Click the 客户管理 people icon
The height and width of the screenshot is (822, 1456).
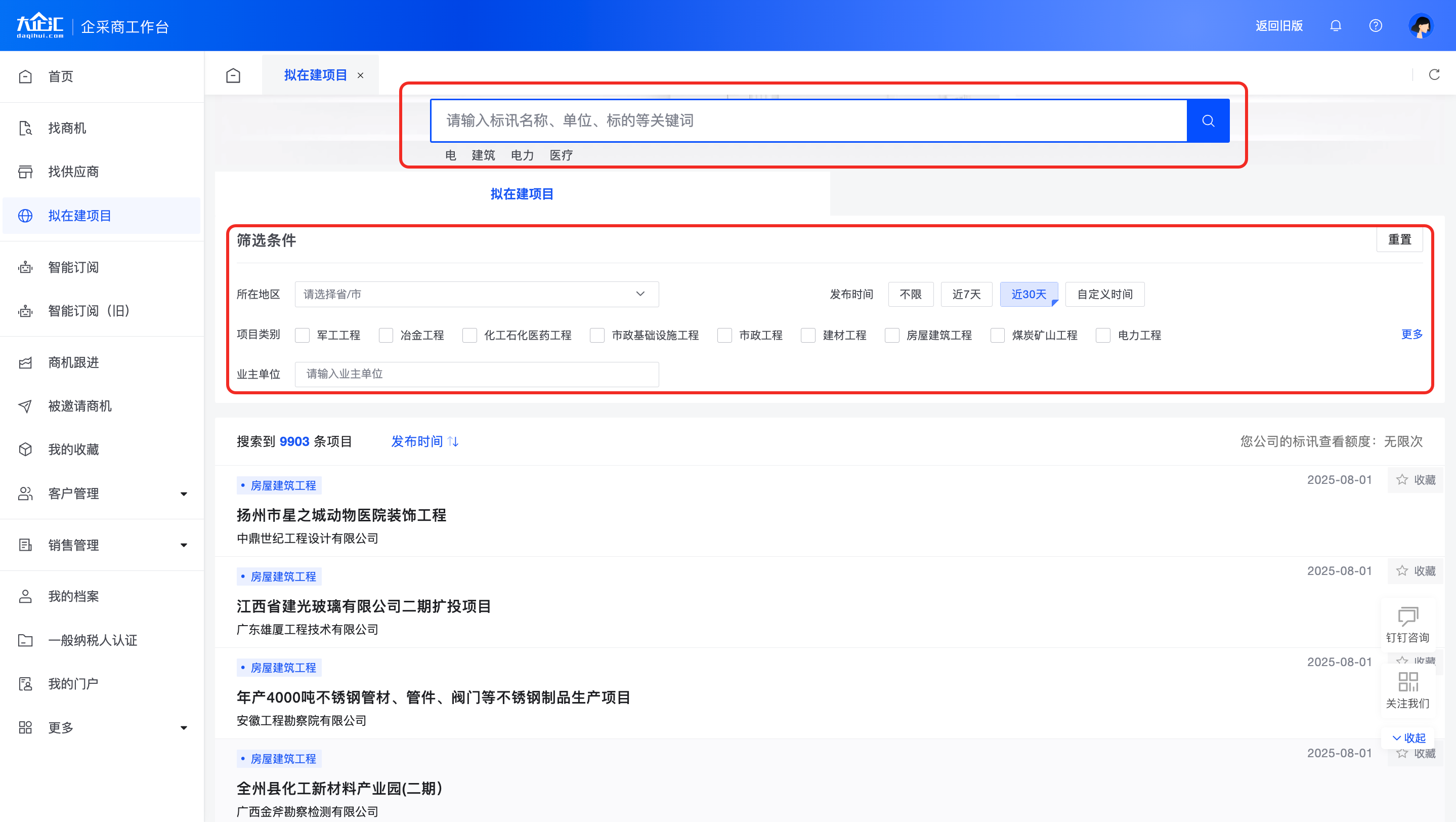coord(25,494)
